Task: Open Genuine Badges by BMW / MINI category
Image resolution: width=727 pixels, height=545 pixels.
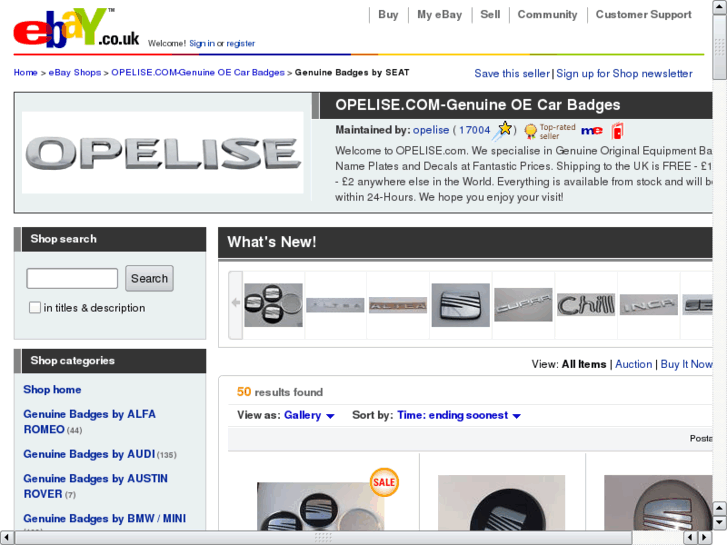Action: click(105, 519)
